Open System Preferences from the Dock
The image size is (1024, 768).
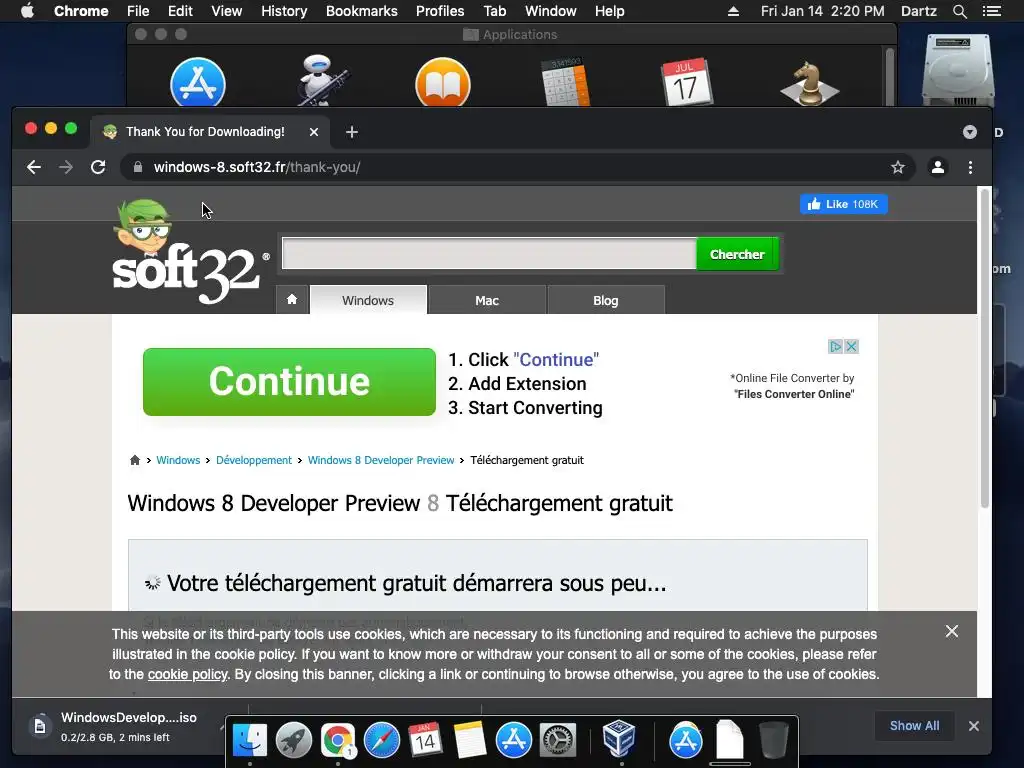pos(558,741)
